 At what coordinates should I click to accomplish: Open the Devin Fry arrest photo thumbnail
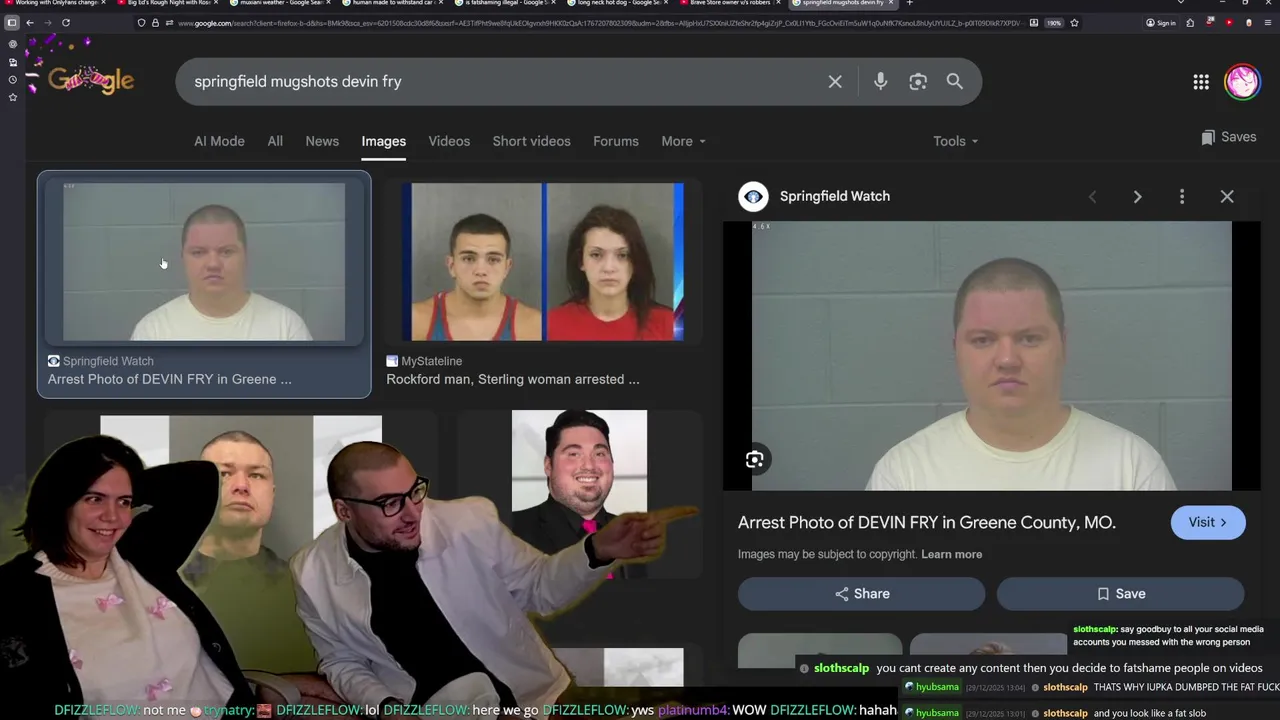tap(204, 262)
